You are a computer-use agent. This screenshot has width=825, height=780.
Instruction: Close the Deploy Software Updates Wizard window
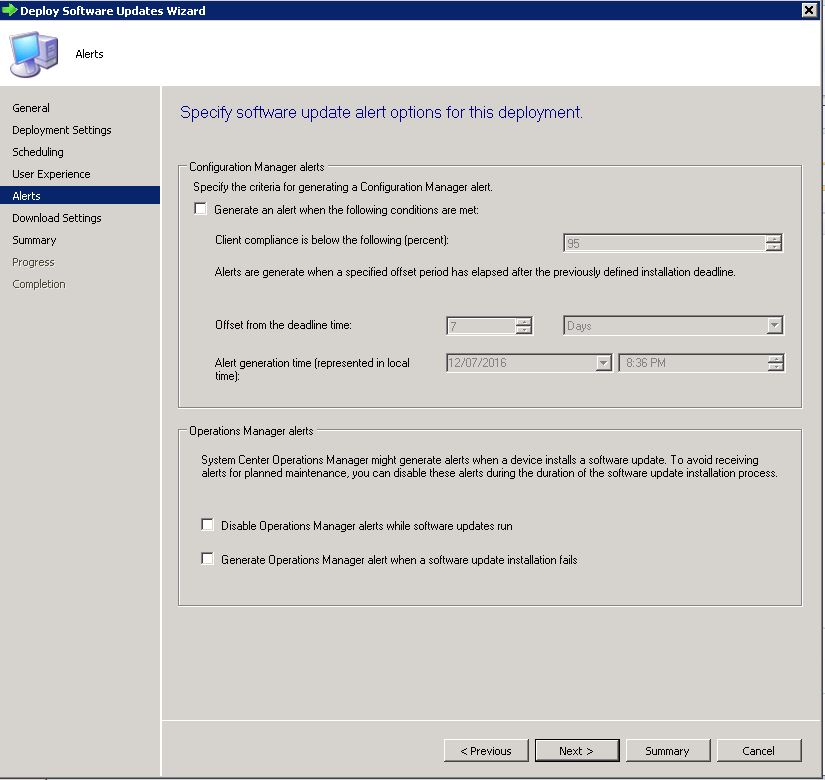[809, 10]
